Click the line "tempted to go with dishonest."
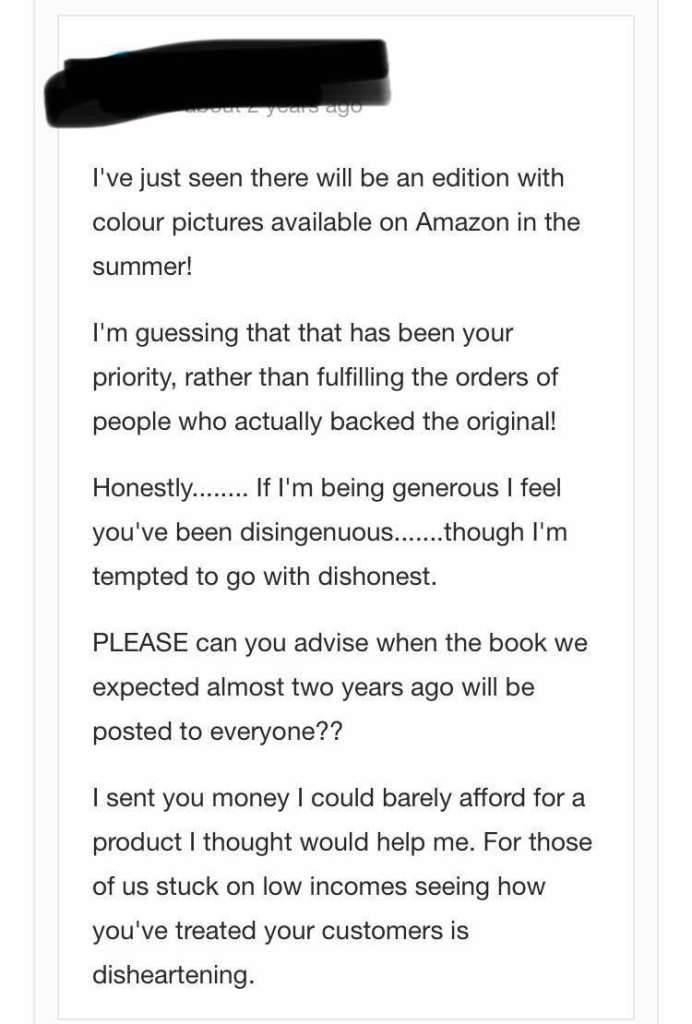Viewport: 692px width, 1024px height. [264, 577]
